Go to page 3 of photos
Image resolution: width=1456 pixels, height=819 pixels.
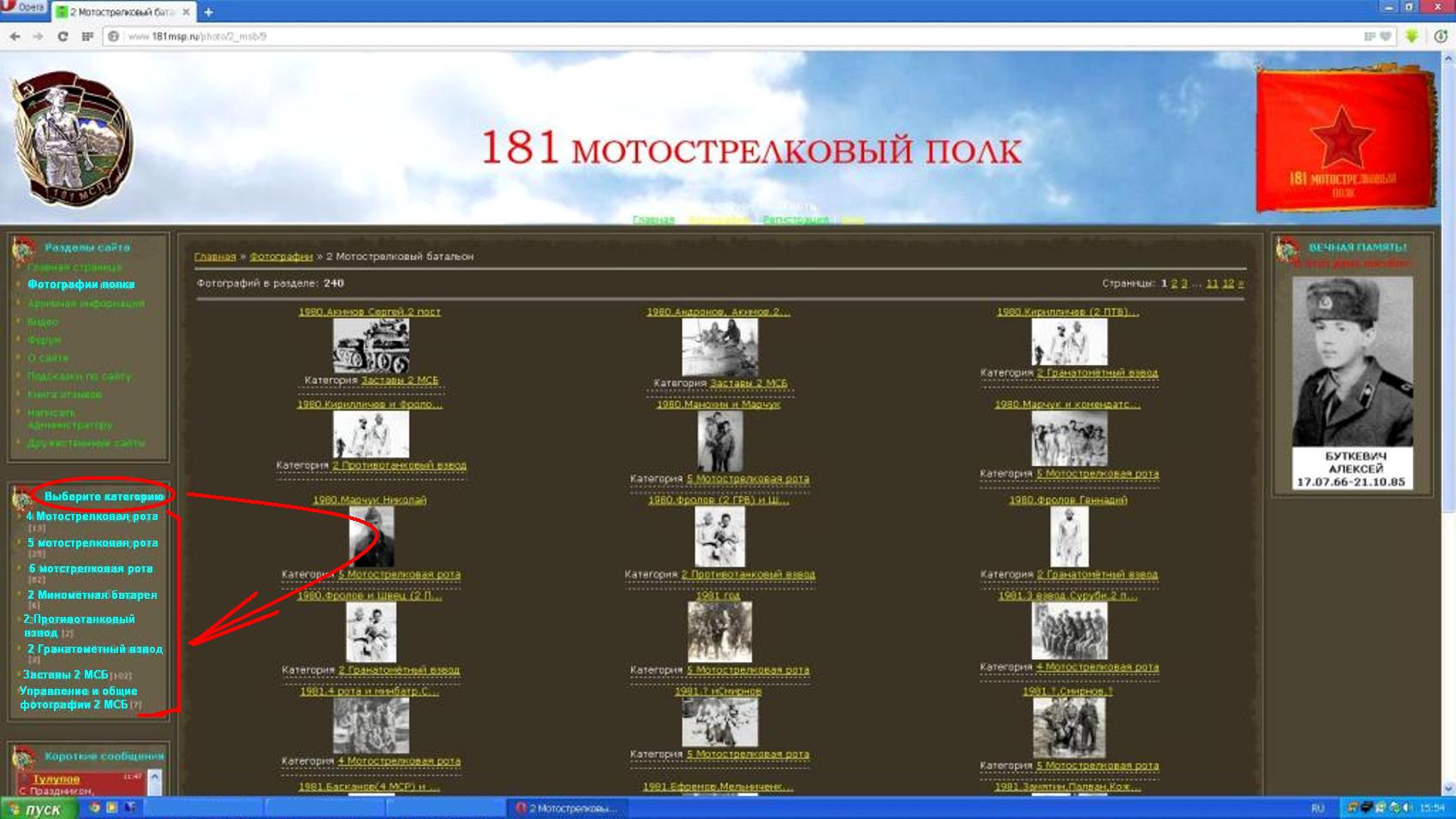(x=1184, y=284)
